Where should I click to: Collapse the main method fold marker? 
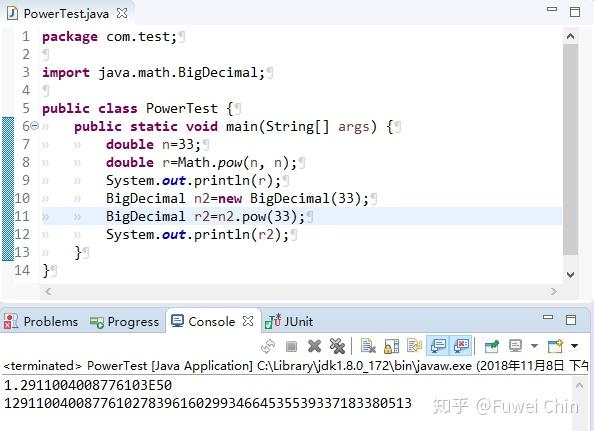coord(34,125)
